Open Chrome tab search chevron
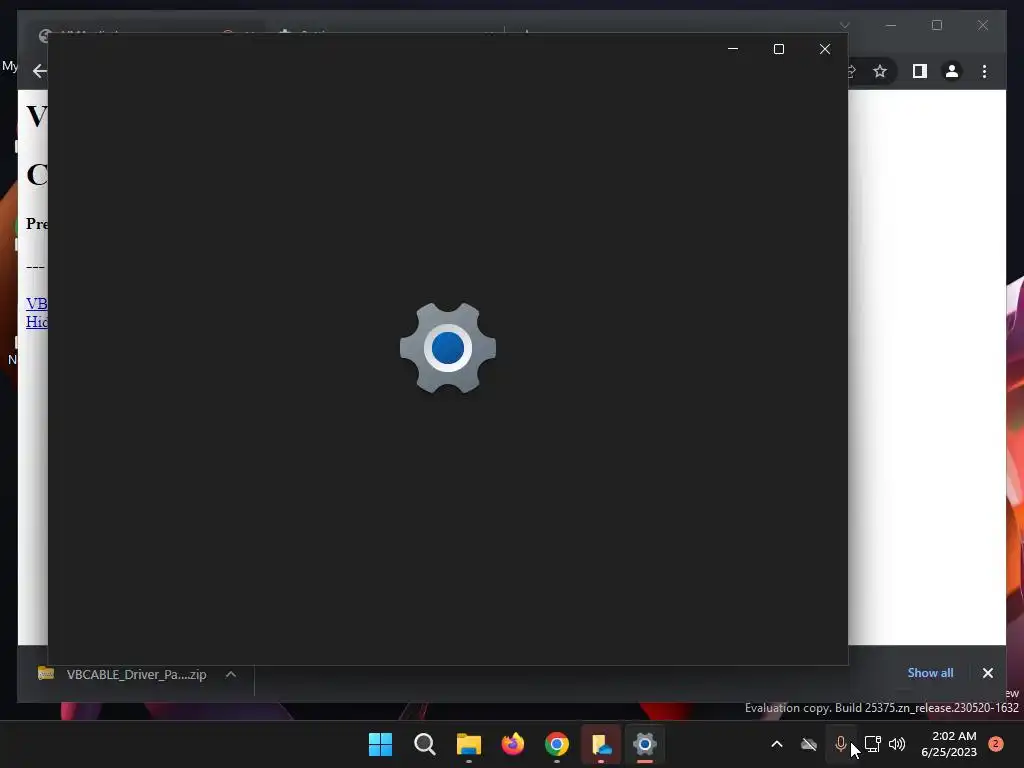Image resolution: width=1024 pixels, height=768 pixels. pyautogui.click(x=844, y=25)
